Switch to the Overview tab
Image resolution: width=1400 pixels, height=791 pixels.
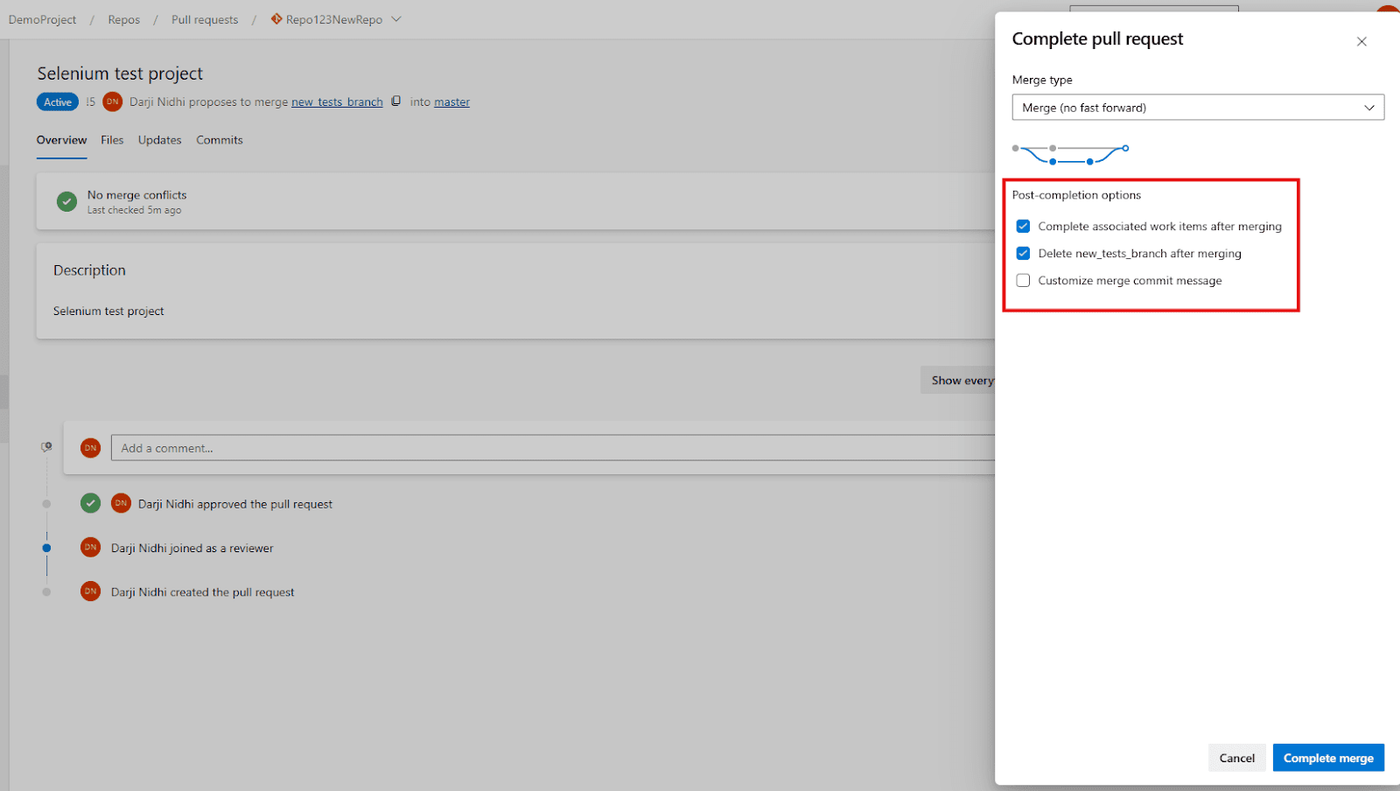(x=62, y=140)
